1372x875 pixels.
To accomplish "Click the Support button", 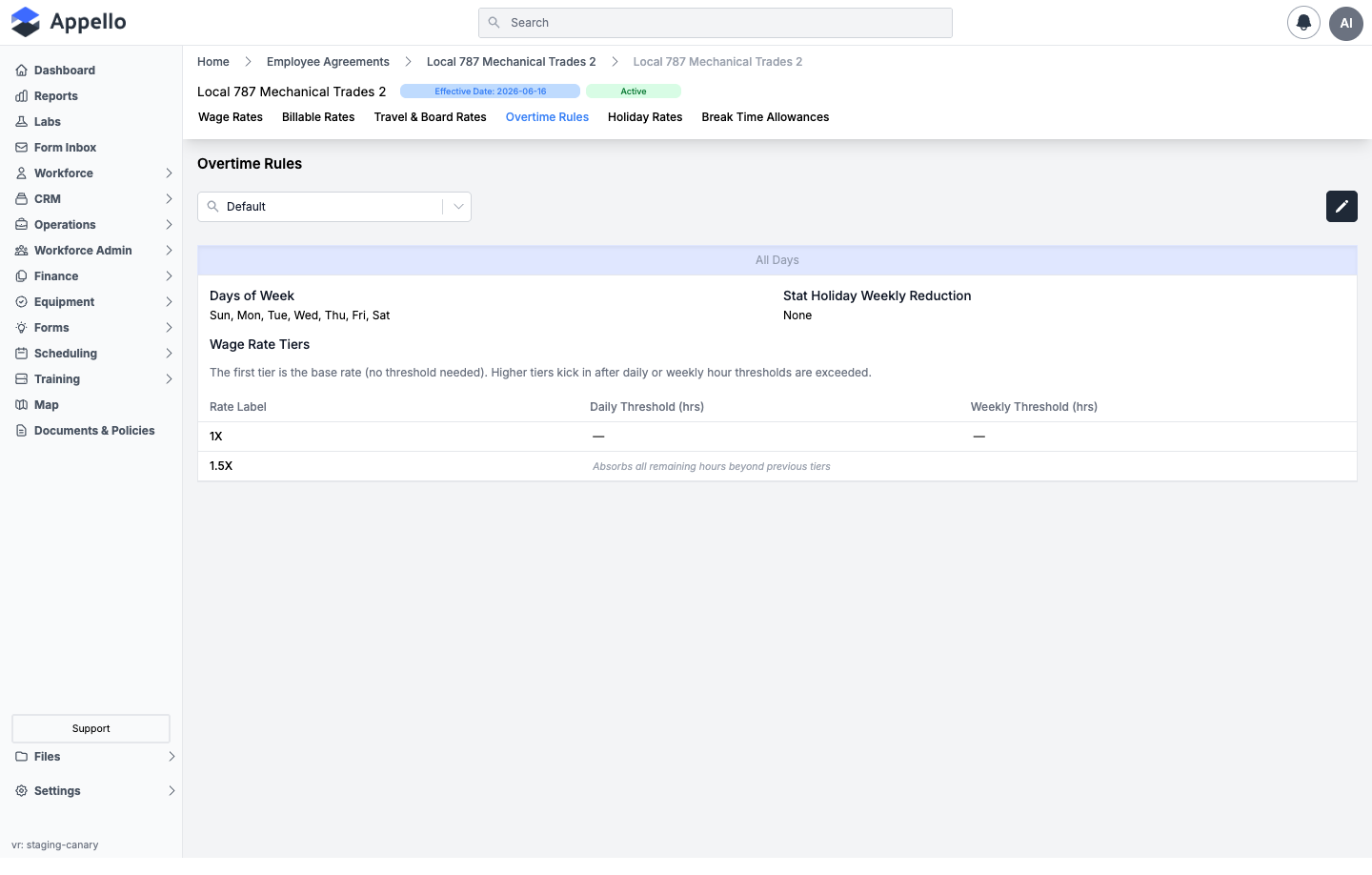I will click(x=91, y=728).
